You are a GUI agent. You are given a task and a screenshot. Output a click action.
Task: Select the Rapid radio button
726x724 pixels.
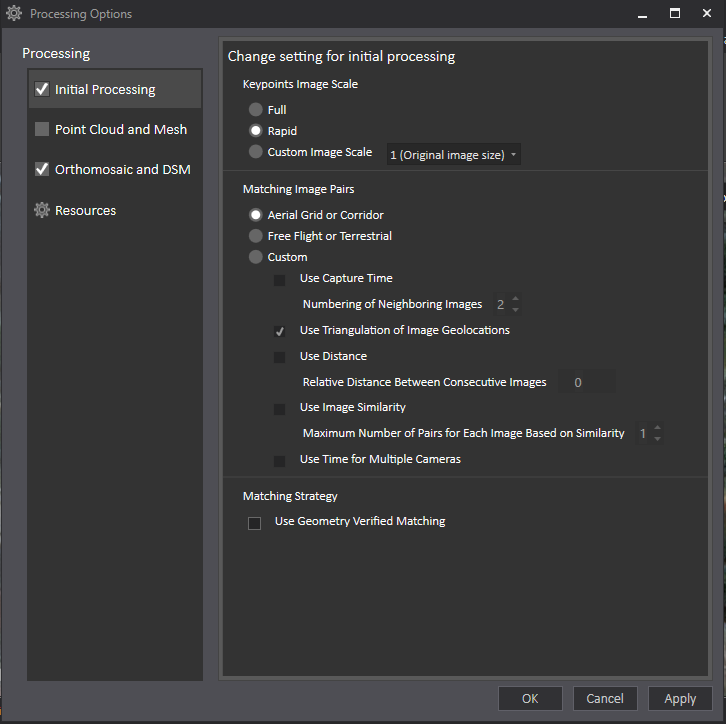pos(256,131)
